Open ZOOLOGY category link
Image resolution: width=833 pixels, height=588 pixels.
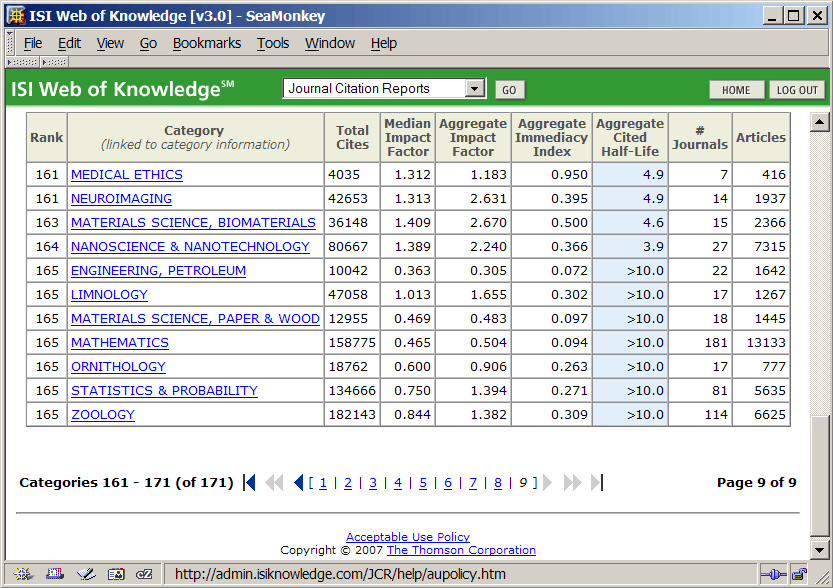coord(103,414)
